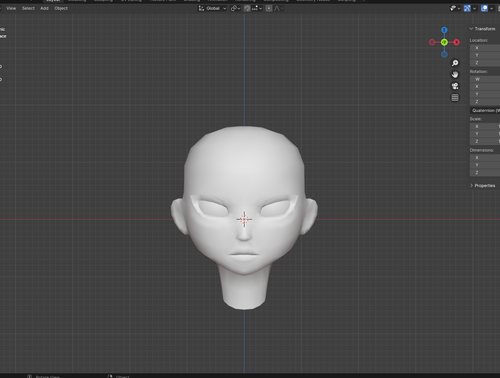Click the red X axis on the navigation gizmo
The image size is (500, 378).
456,42
